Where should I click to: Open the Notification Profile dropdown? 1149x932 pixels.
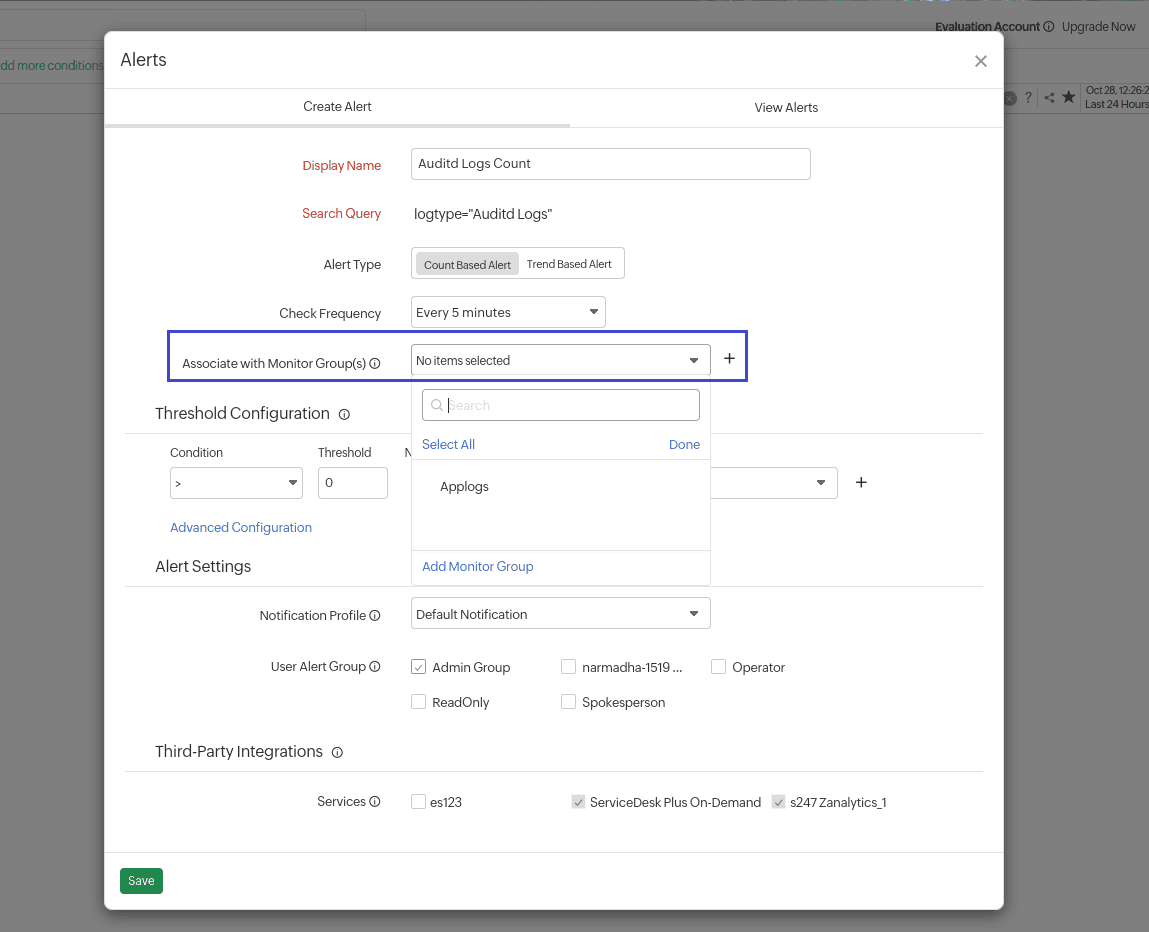[560, 613]
